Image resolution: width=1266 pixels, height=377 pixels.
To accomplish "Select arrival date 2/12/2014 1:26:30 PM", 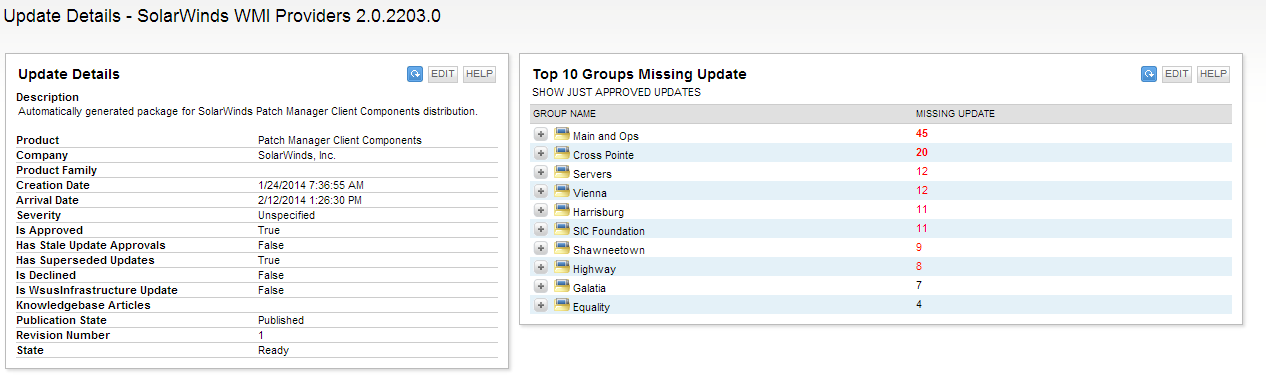I will click(310, 200).
